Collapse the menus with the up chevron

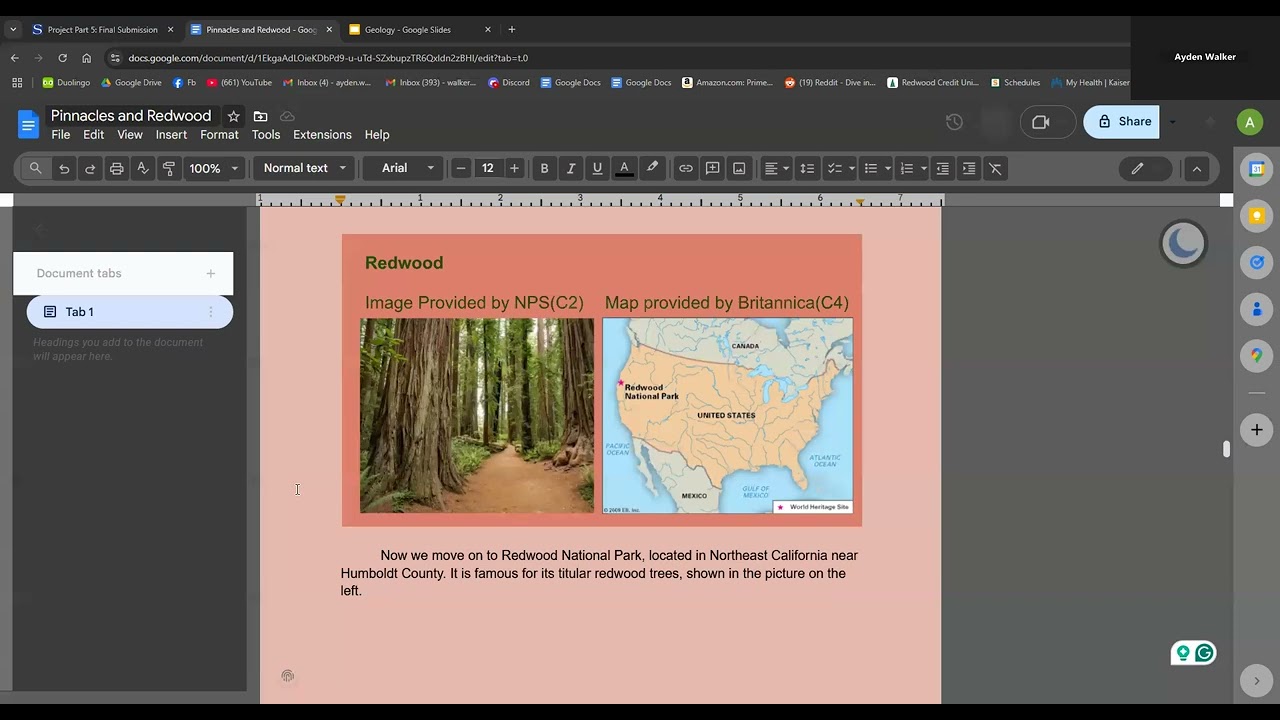[x=1197, y=168]
